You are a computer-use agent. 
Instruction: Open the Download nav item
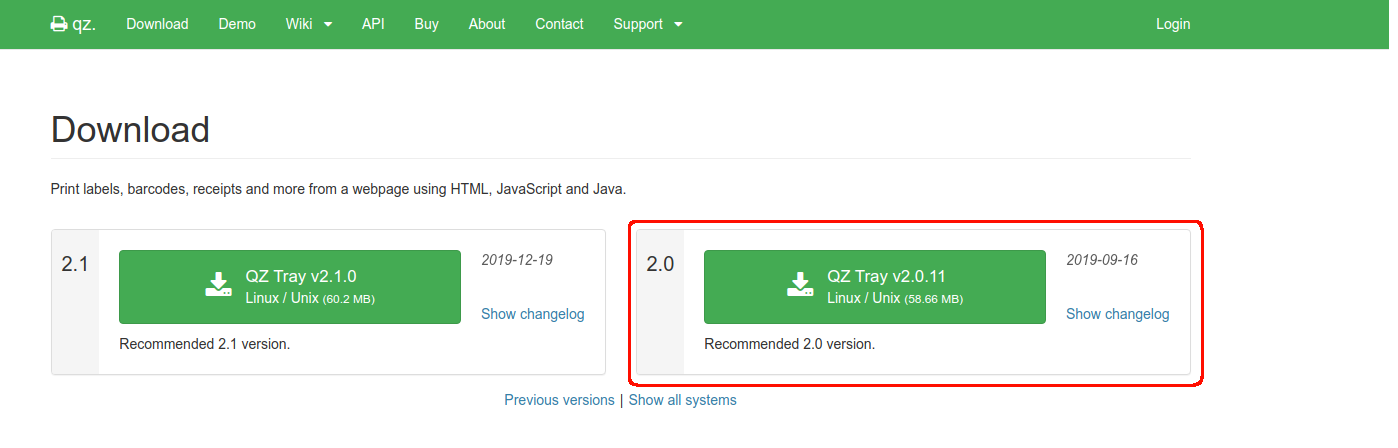click(157, 24)
